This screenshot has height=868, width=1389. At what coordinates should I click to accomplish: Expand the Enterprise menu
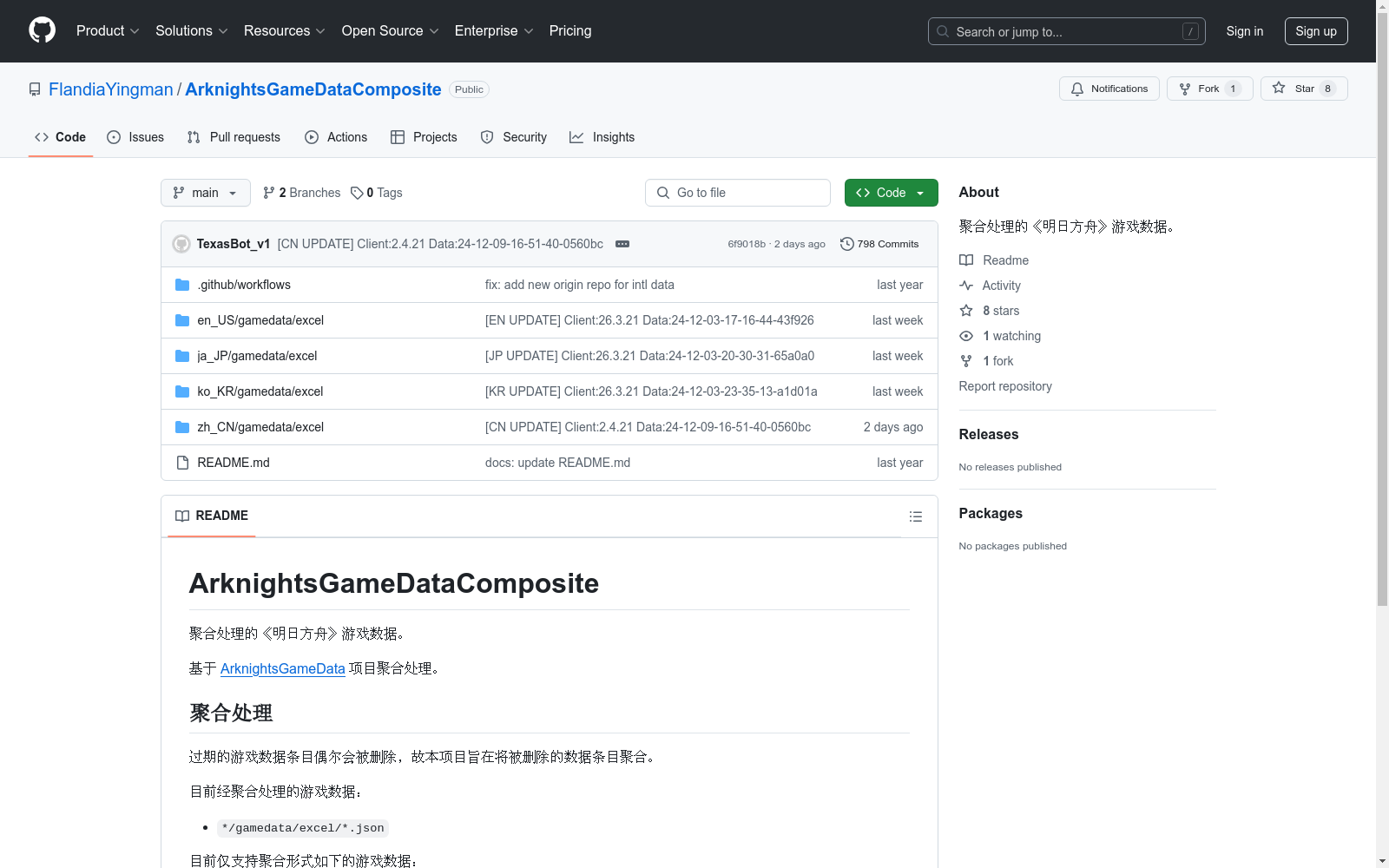tap(494, 31)
